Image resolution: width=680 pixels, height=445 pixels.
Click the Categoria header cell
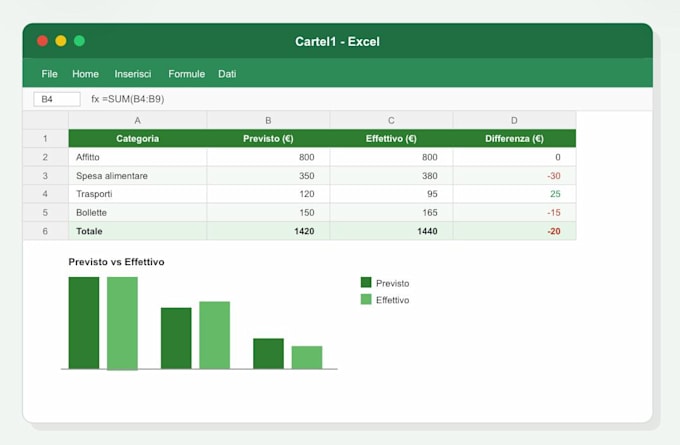point(137,138)
